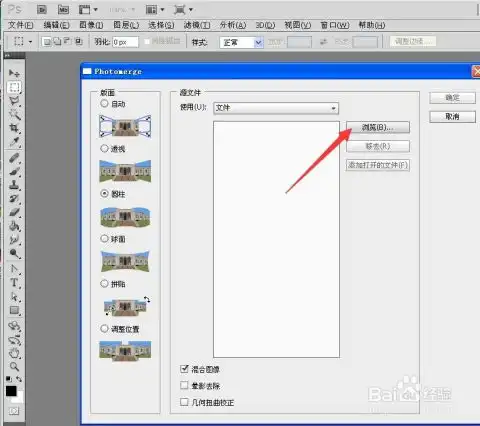Choose the 自动 layout radio button
Screen dimensions: 480x426
104,104
